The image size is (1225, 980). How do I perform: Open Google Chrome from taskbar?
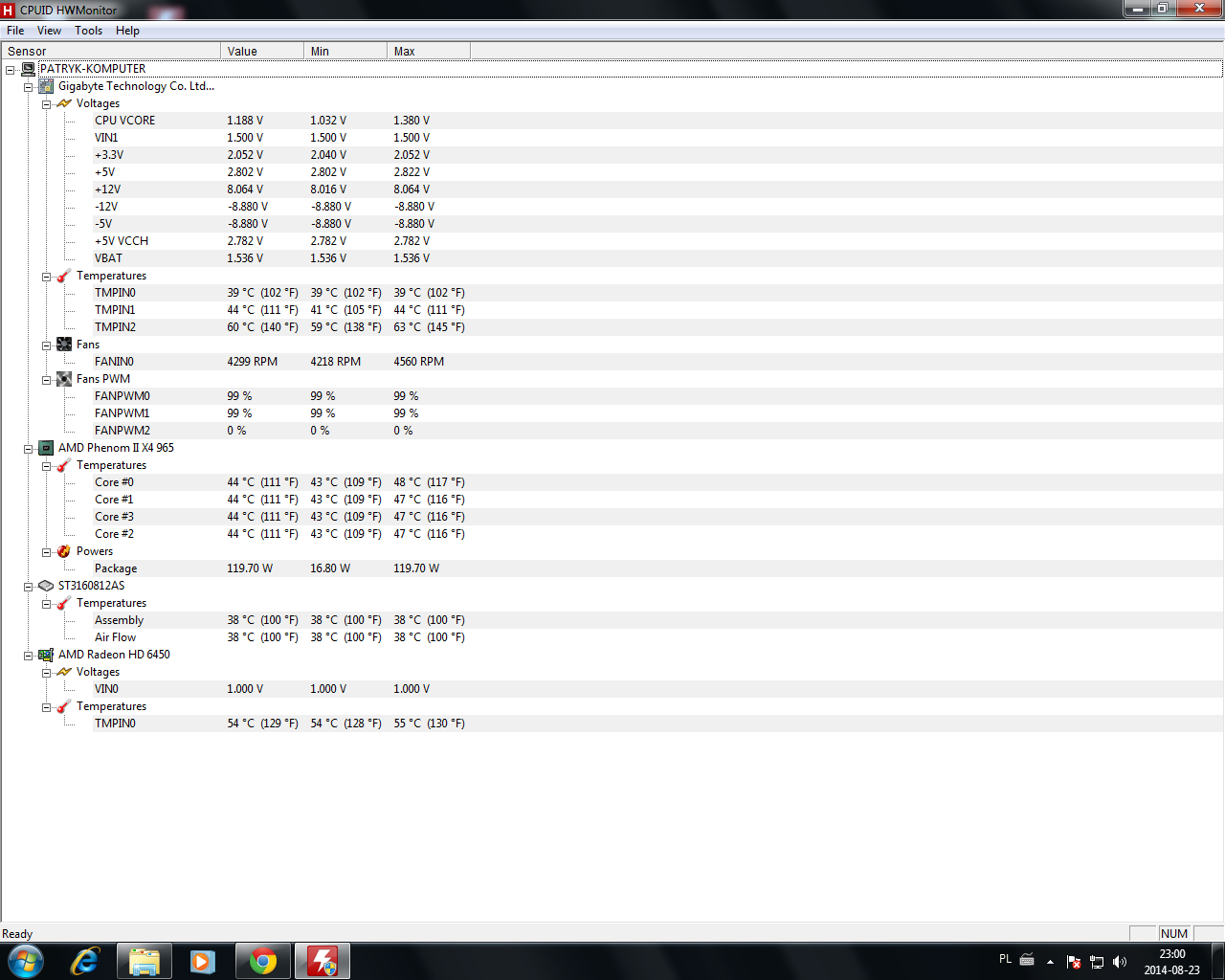pyautogui.click(x=262, y=961)
